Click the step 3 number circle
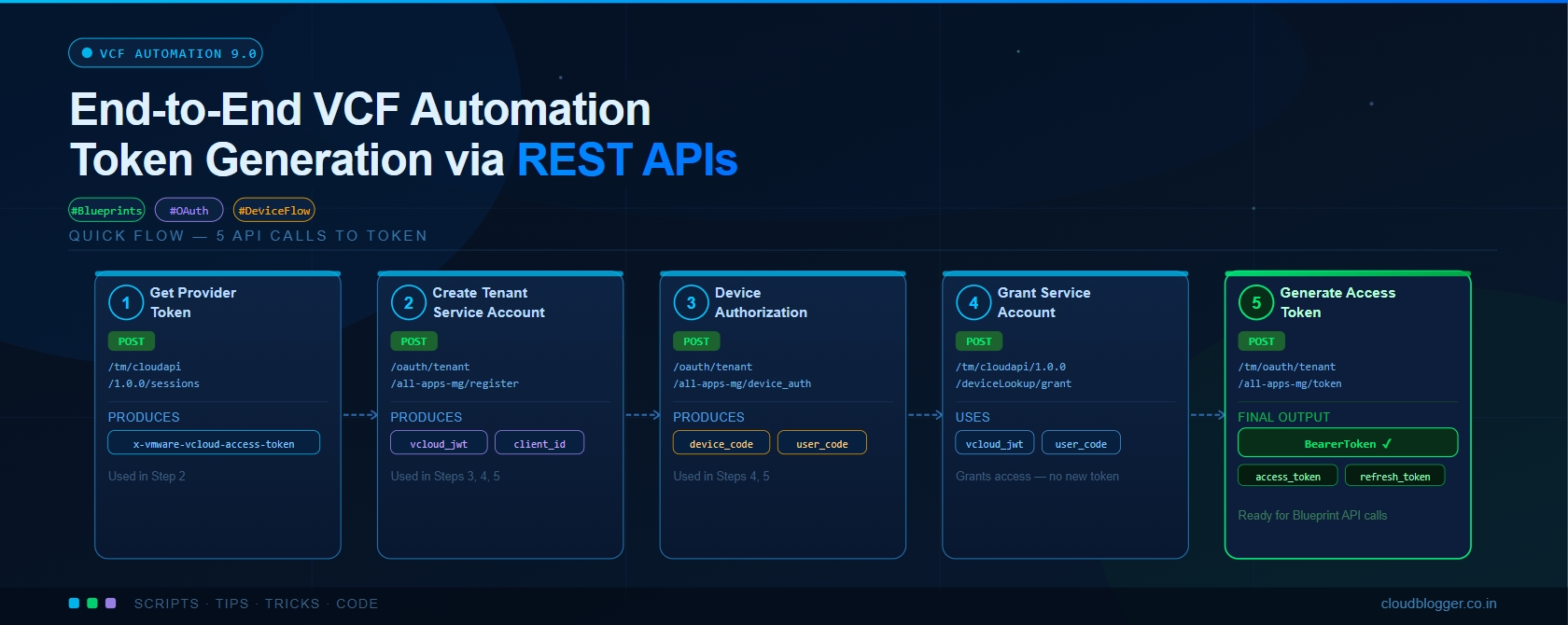 point(691,302)
